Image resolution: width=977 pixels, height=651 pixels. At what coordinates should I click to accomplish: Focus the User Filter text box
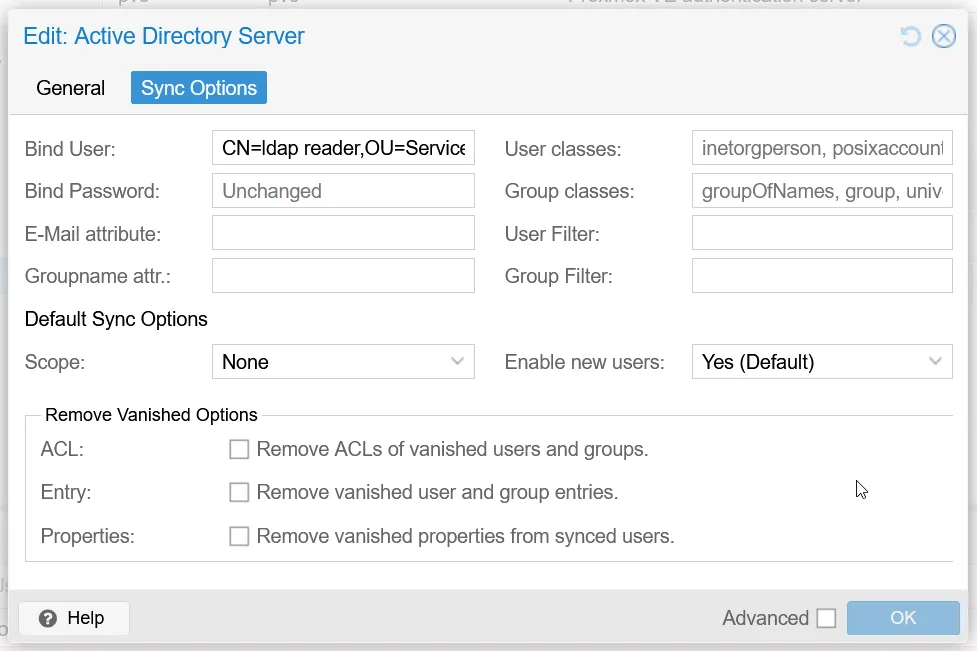821,233
